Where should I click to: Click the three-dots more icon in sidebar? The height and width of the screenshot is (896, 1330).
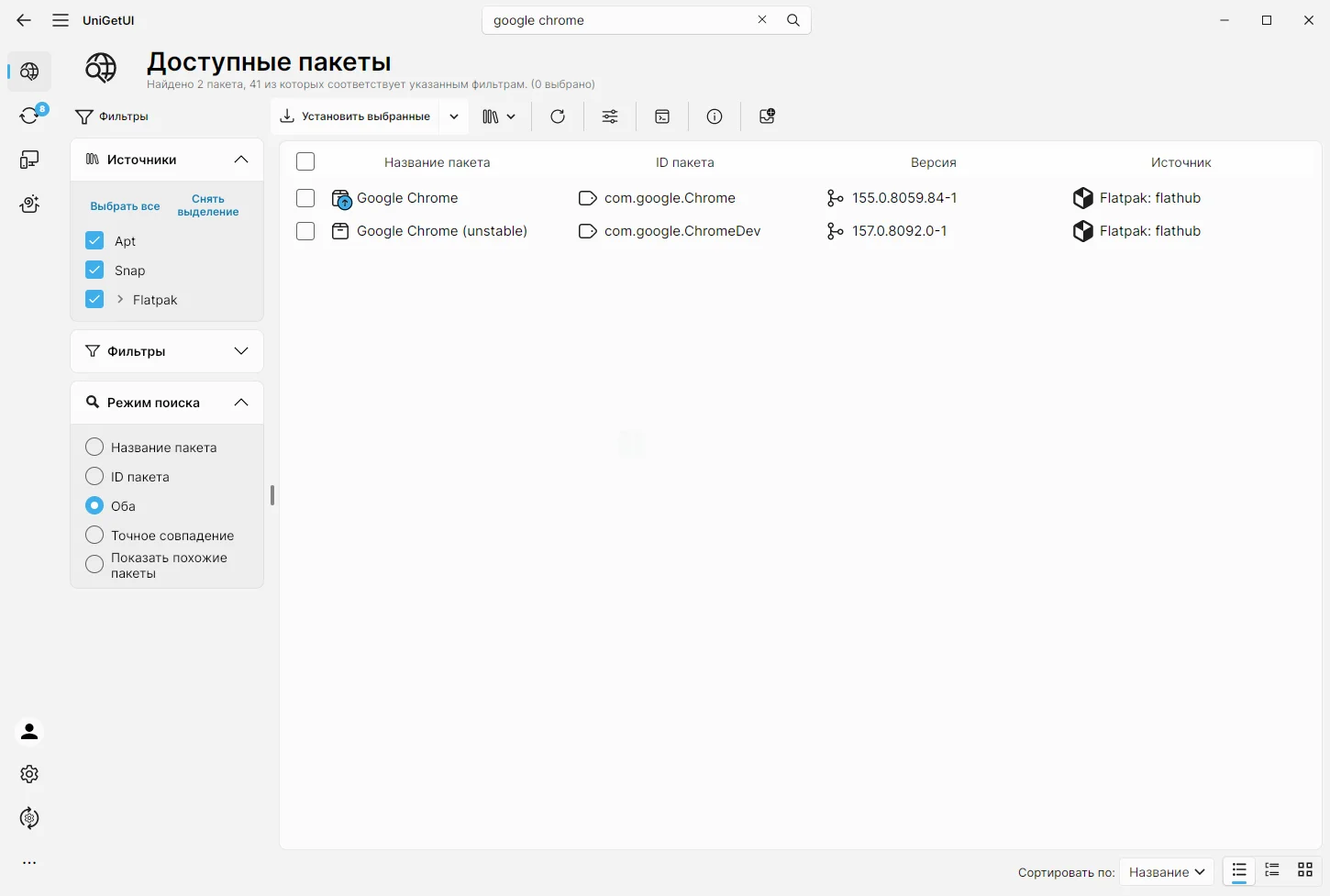[x=29, y=863]
